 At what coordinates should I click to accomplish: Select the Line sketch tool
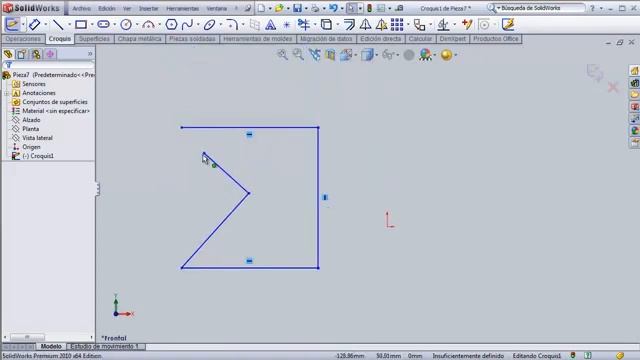click(58, 25)
